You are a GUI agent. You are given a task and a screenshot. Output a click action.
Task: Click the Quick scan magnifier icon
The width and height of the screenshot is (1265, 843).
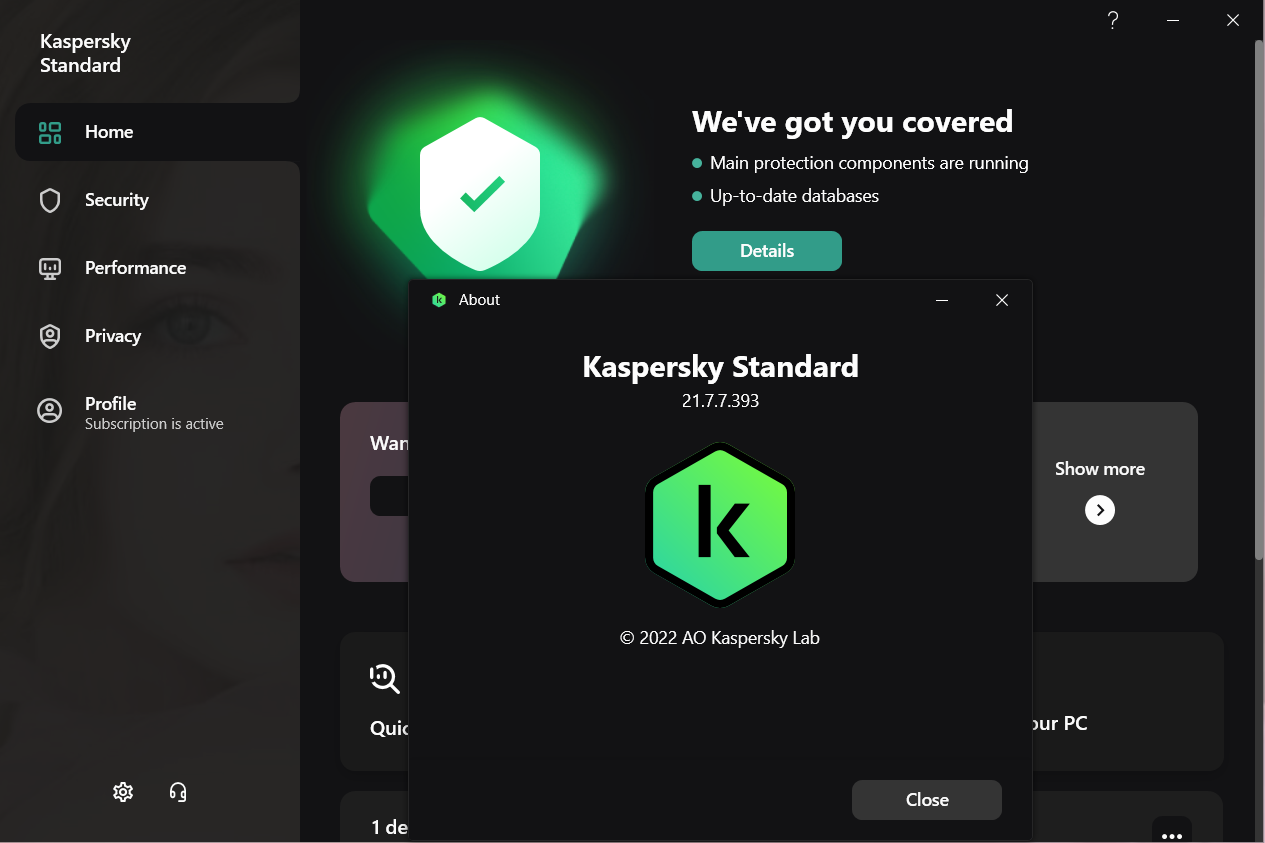coord(384,679)
